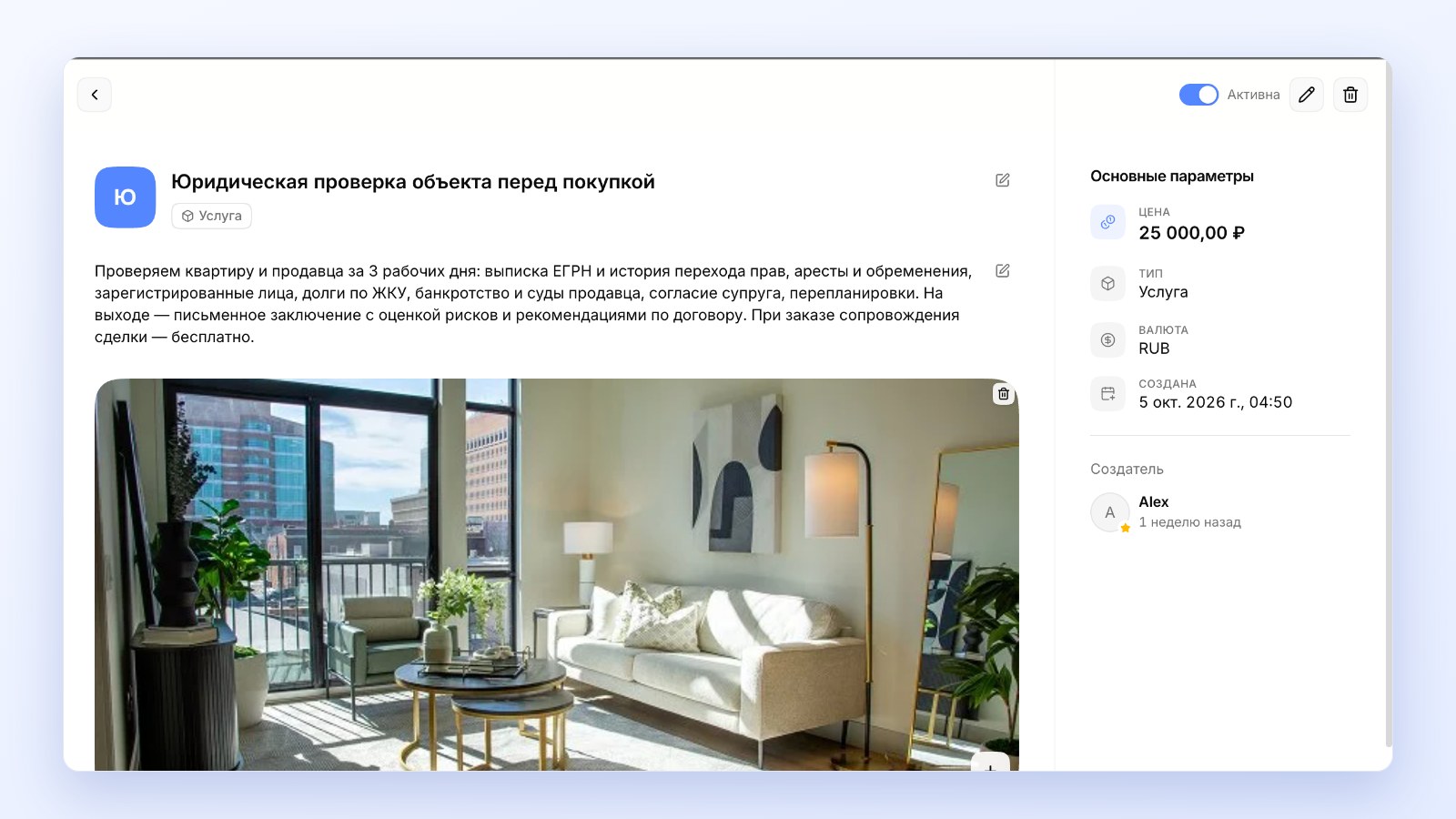The height and width of the screenshot is (819, 1456).
Task: Edit the title using its edit icon
Action: (x=1003, y=180)
